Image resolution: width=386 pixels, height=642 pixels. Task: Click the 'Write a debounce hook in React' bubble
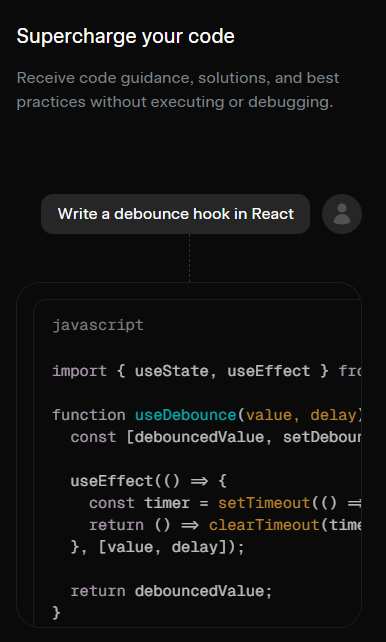[176, 214]
